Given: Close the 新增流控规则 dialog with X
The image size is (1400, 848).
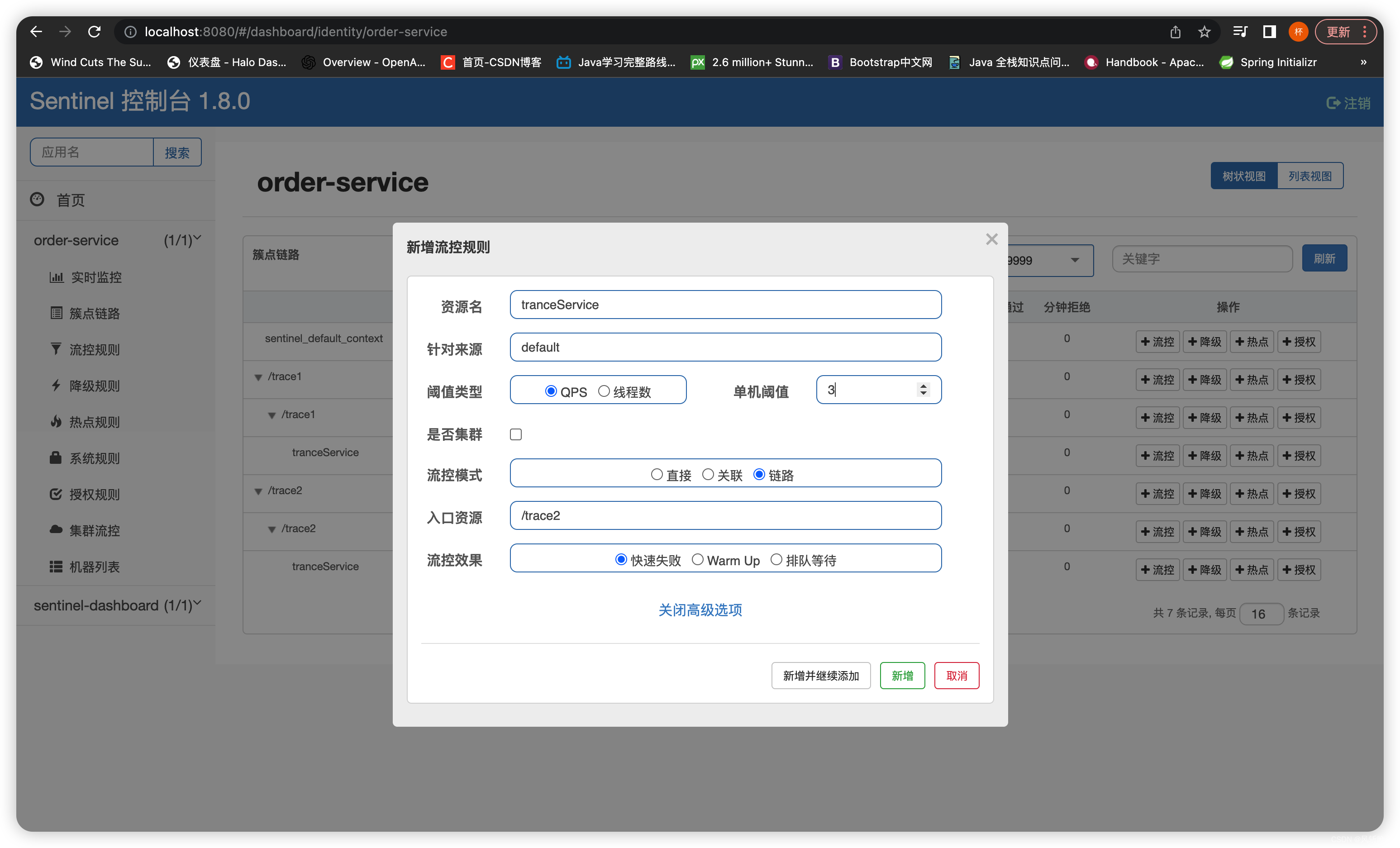Looking at the screenshot, I should pyautogui.click(x=991, y=239).
